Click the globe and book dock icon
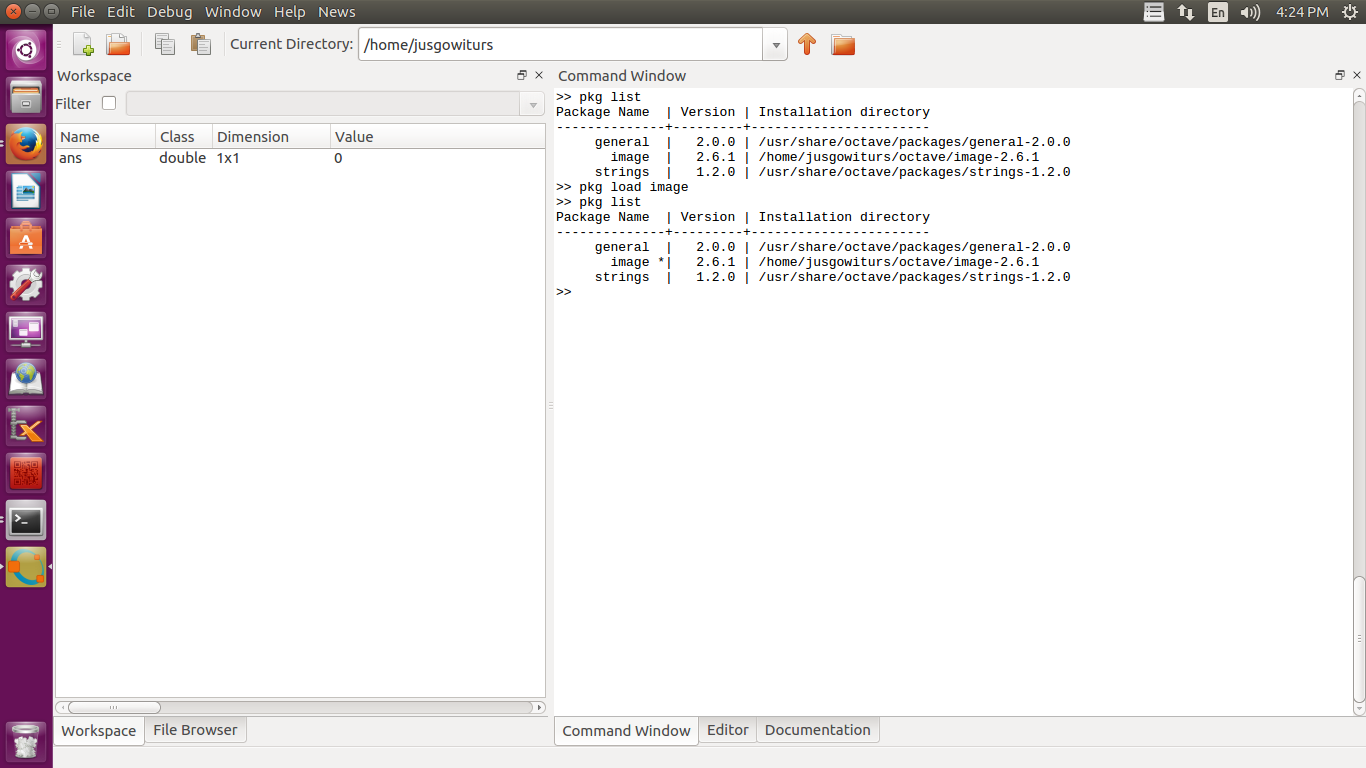Viewport: 1366px width, 768px height. pyautogui.click(x=26, y=379)
